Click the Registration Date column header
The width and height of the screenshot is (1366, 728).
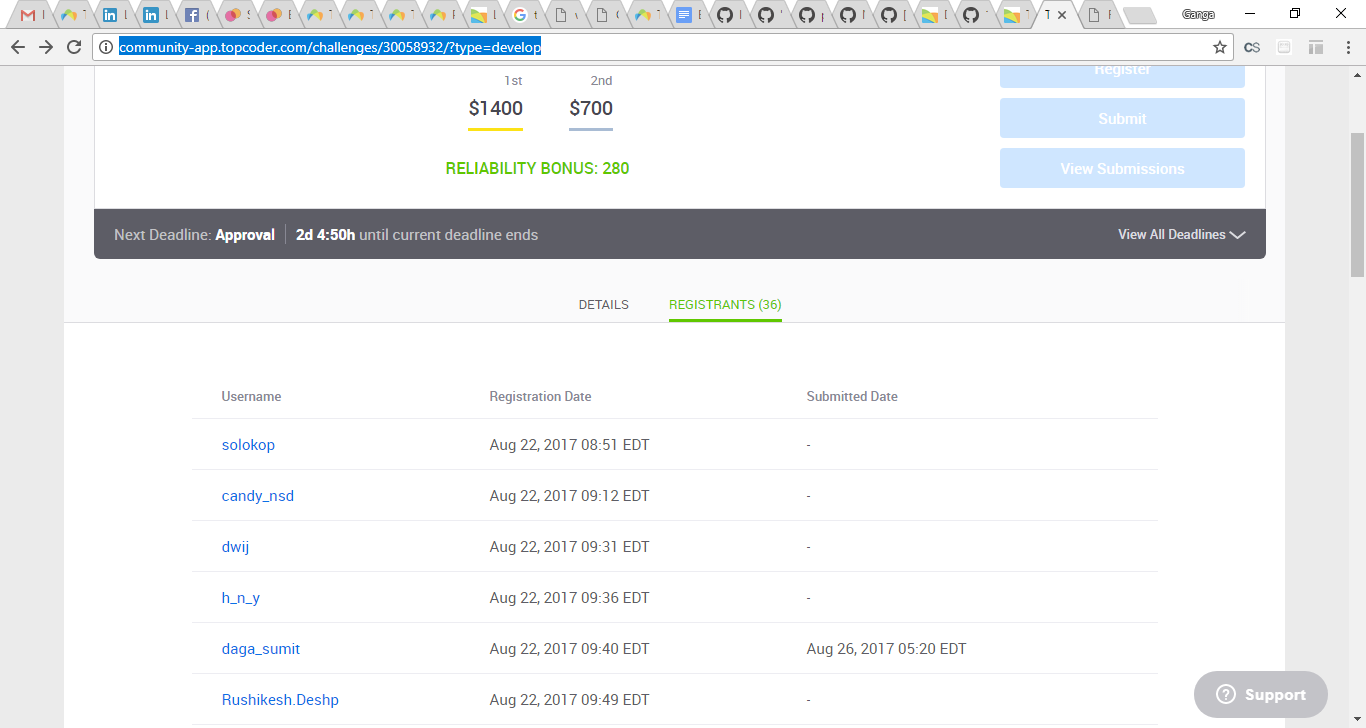(x=540, y=397)
